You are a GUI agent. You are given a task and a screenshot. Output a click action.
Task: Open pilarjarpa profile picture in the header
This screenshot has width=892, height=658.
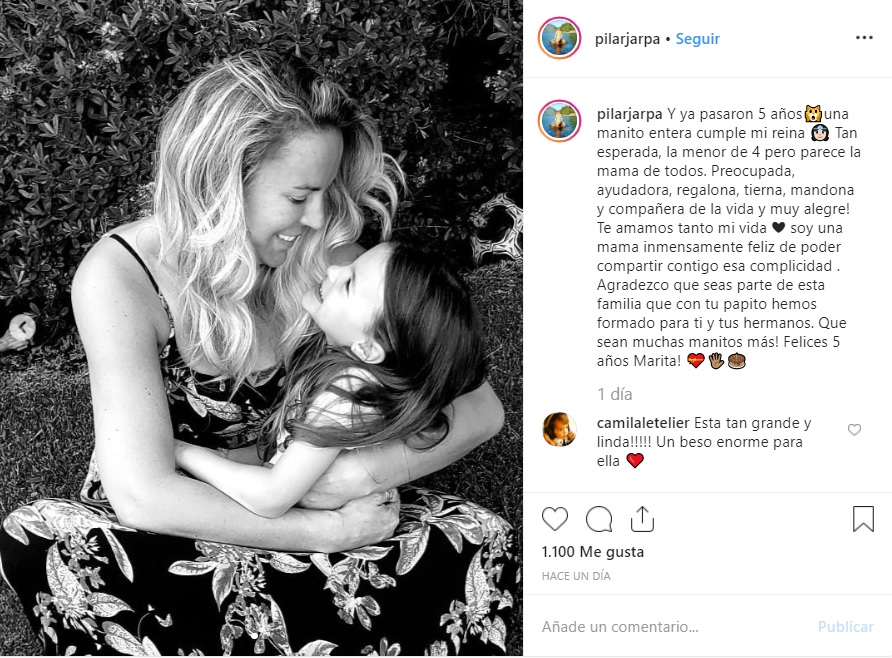click(559, 38)
